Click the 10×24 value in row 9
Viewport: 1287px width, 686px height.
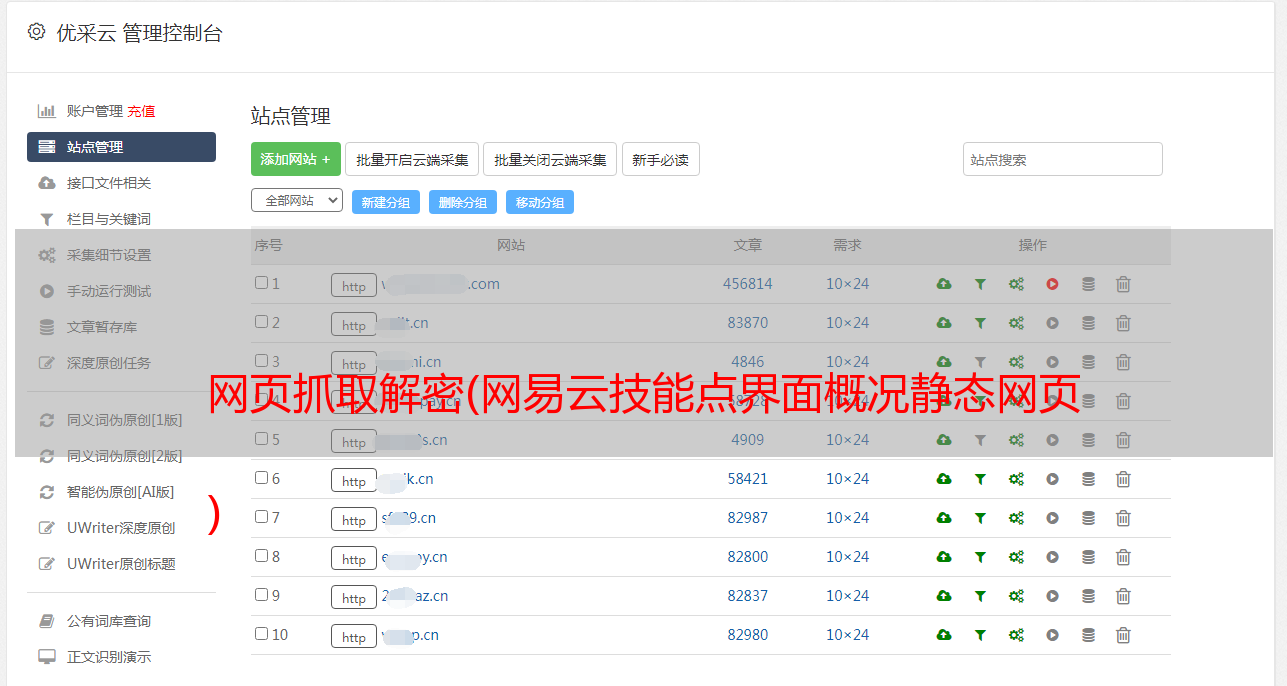pos(848,596)
